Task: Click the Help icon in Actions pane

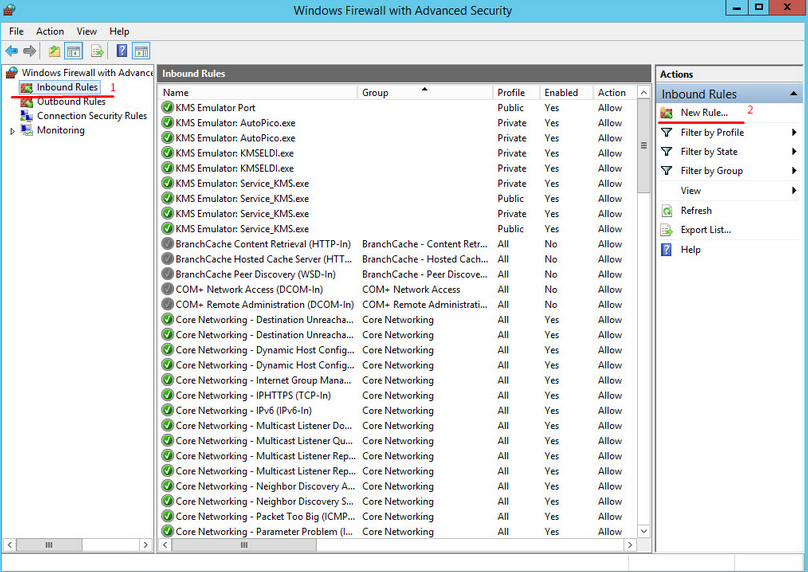Action: 666,250
